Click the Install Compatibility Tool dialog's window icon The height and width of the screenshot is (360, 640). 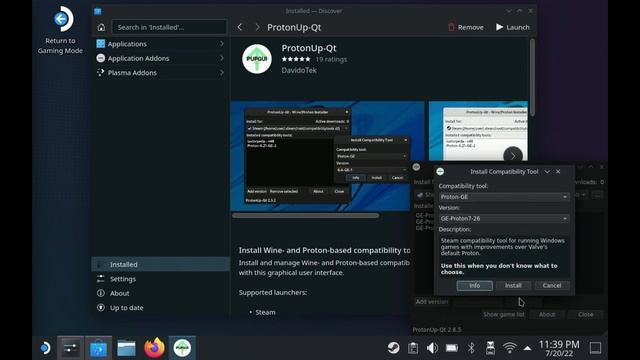pyautogui.click(x=440, y=171)
